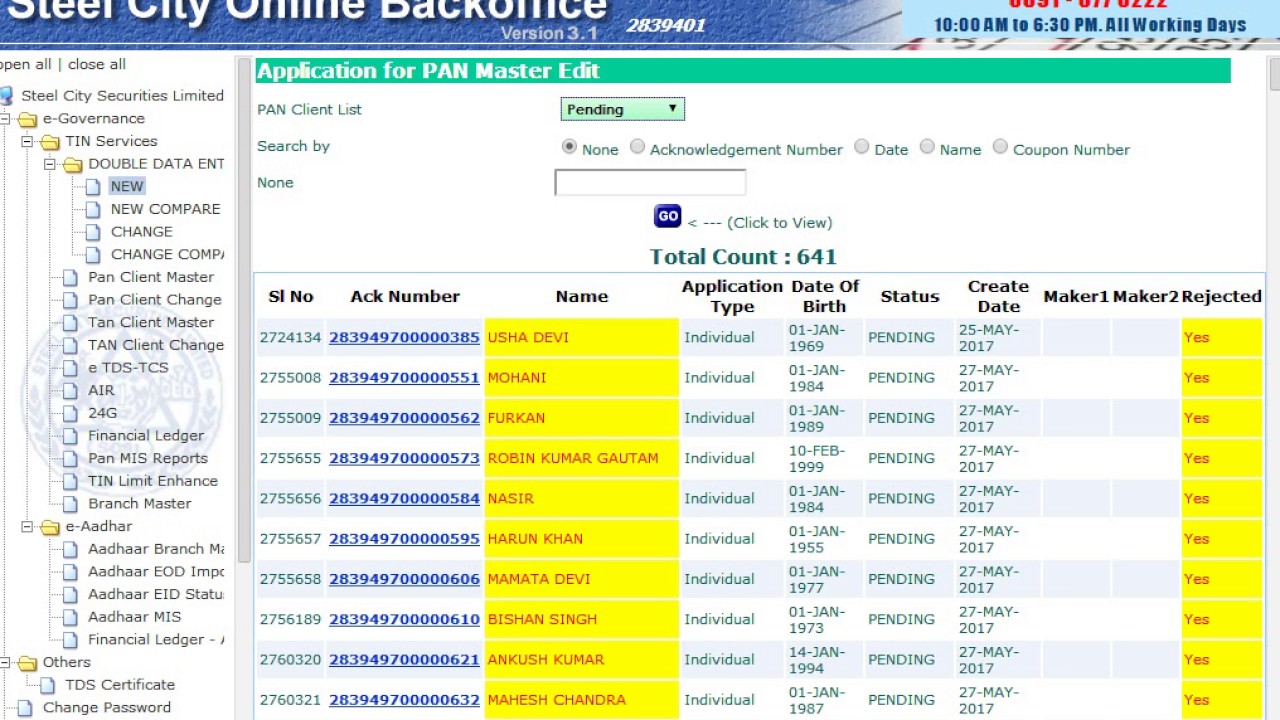Open acknowledgement 283949700000606 for MAMATA DEVI

pos(404,579)
